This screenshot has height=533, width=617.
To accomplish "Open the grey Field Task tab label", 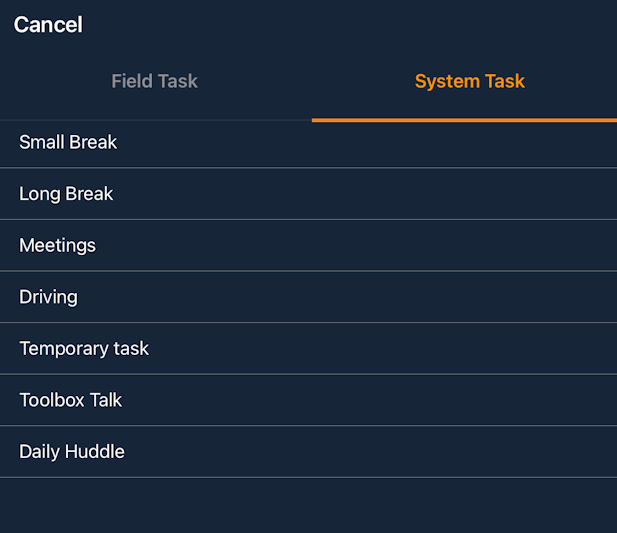I will click(154, 82).
